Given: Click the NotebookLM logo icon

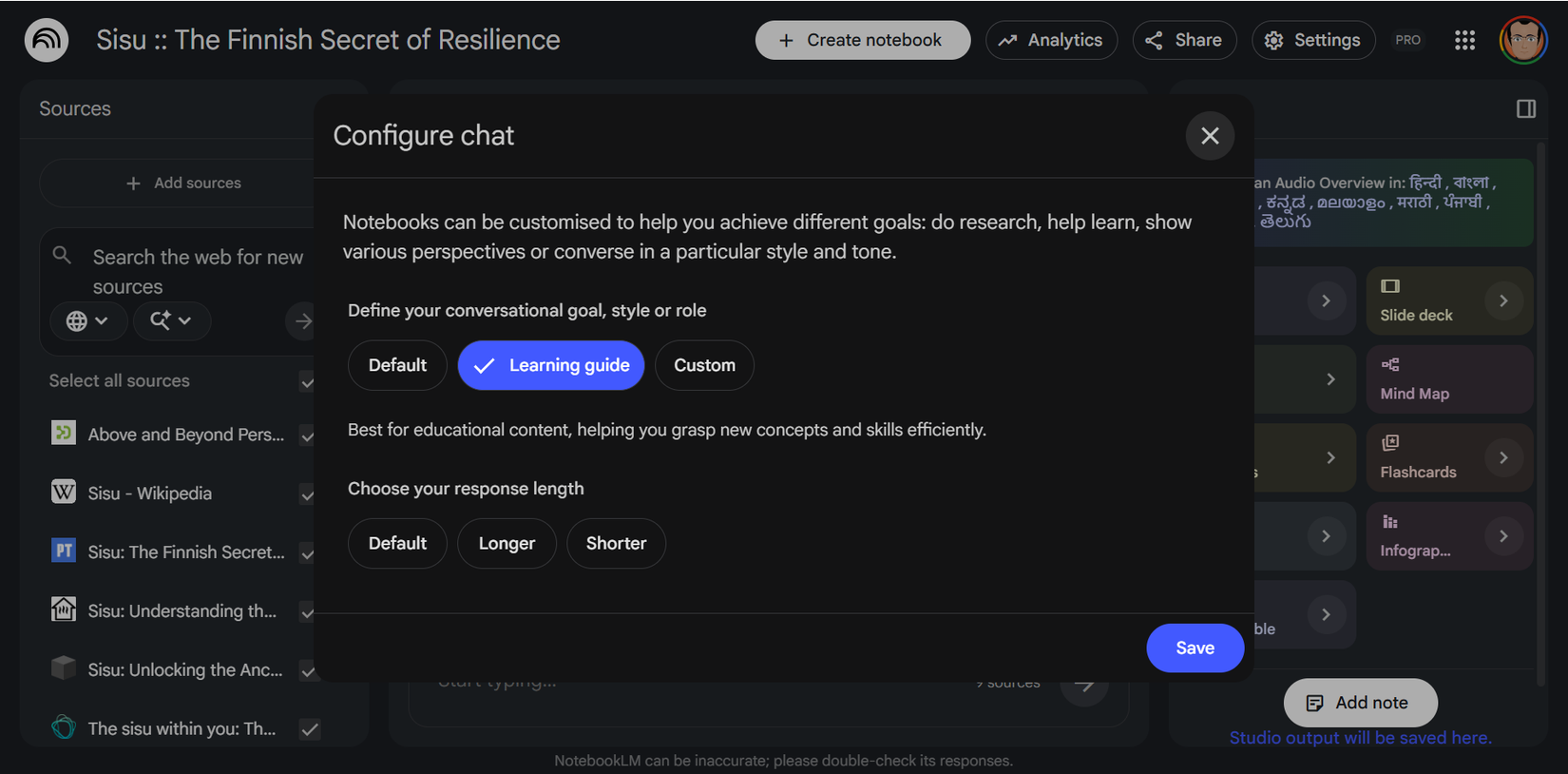Looking at the screenshot, I should (x=47, y=40).
